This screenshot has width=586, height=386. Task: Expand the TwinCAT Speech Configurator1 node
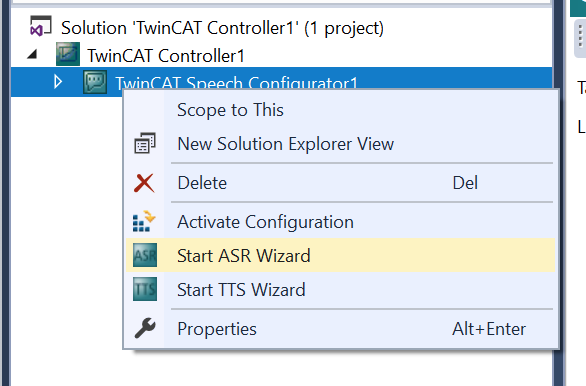pos(58,82)
